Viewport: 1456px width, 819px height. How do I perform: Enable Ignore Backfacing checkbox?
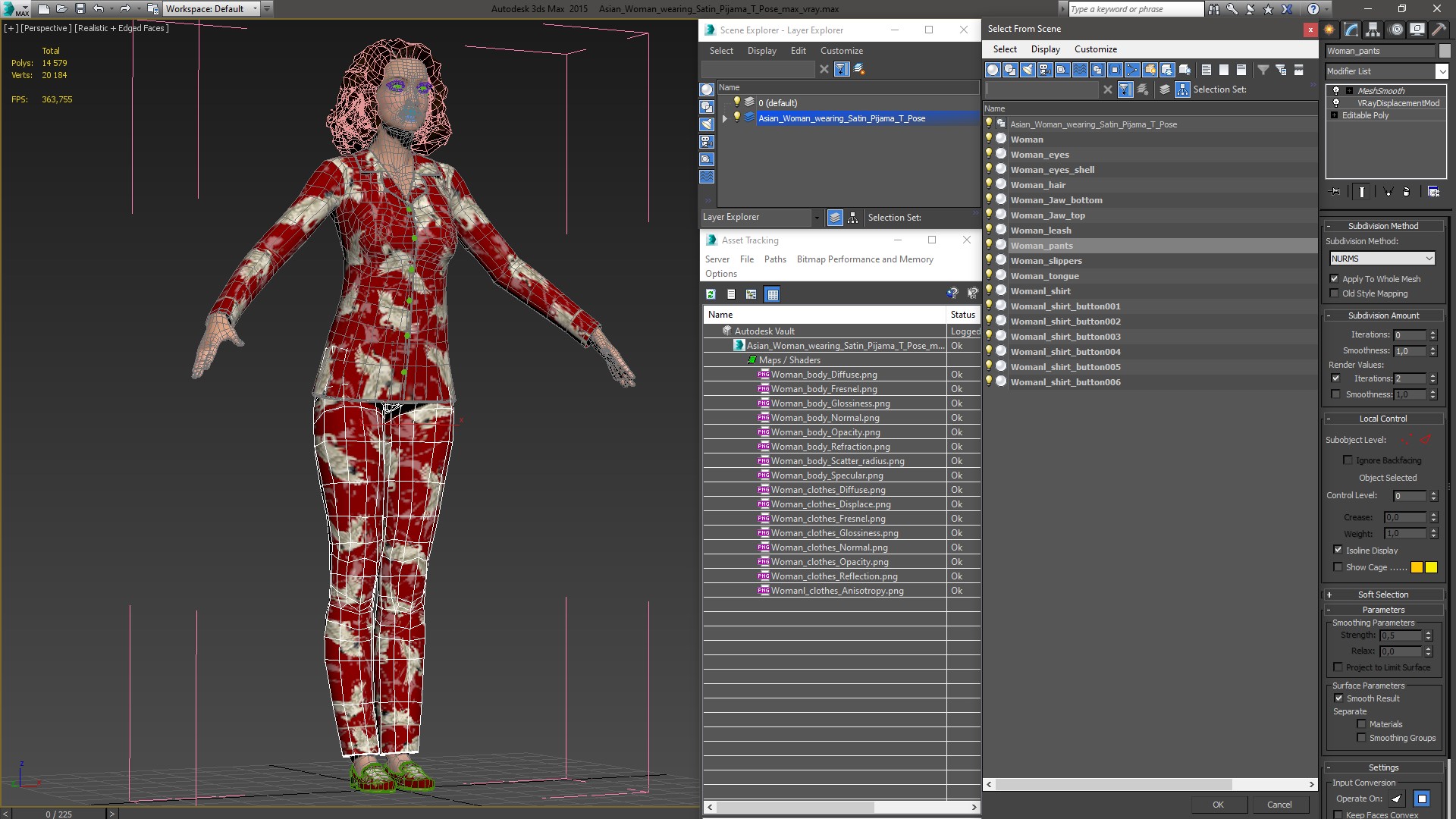[1348, 460]
